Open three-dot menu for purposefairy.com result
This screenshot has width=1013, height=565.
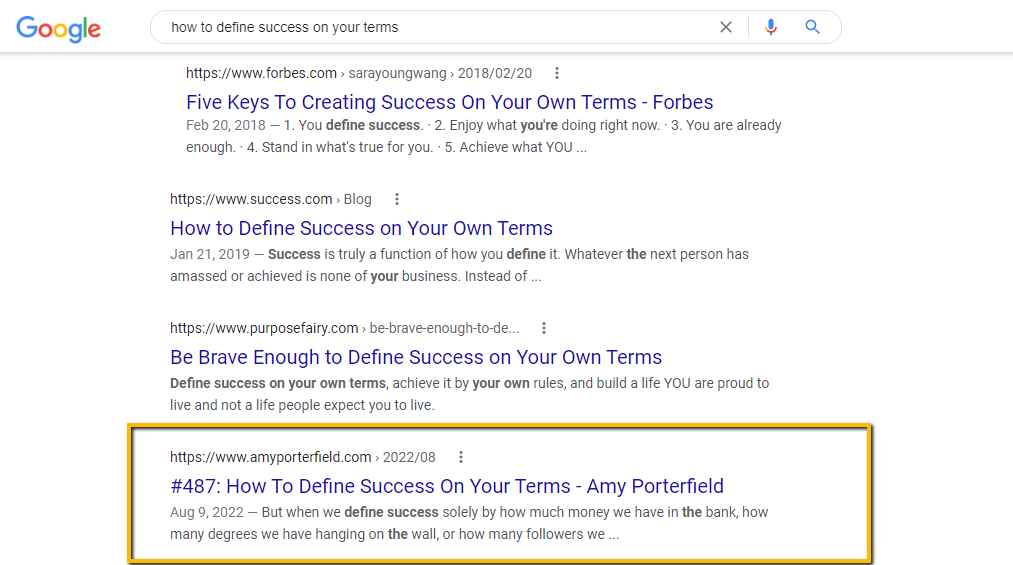544,328
